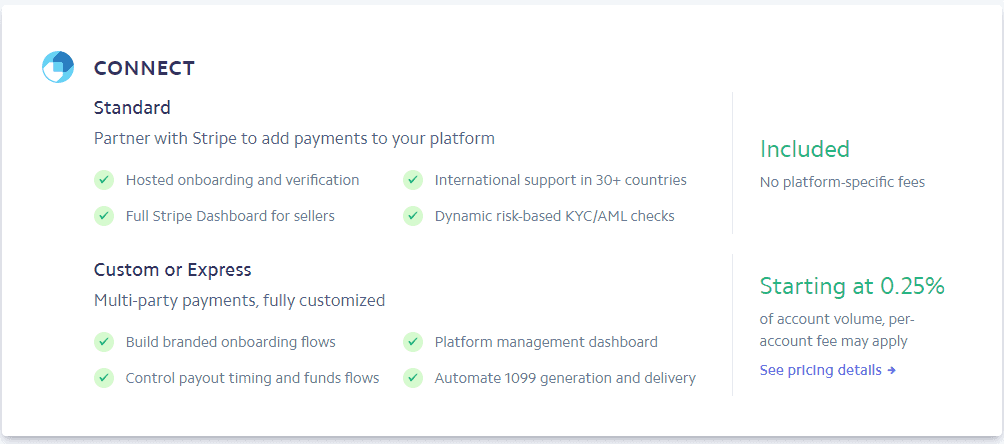Click checkmark beside Full Stripe Dashboard for sellers
Screen dimensions: 1004x444
coord(103,215)
